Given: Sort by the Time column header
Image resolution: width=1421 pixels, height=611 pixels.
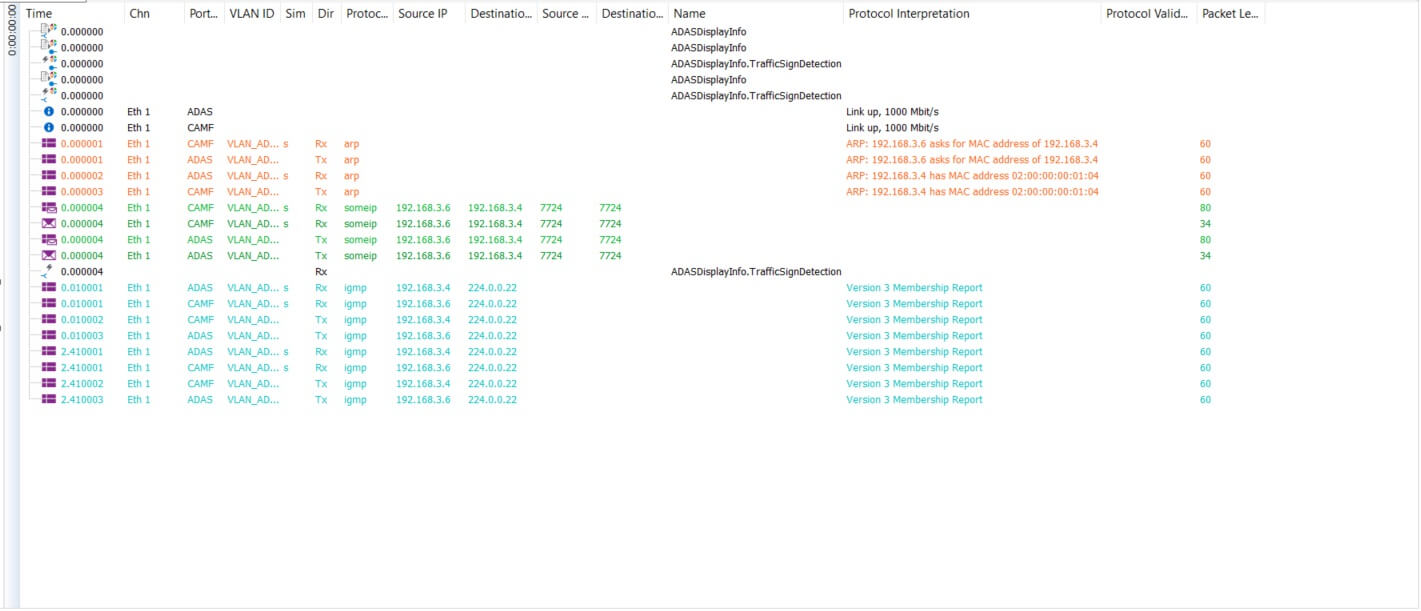Looking at the screenshot, I should click(39, 14).
